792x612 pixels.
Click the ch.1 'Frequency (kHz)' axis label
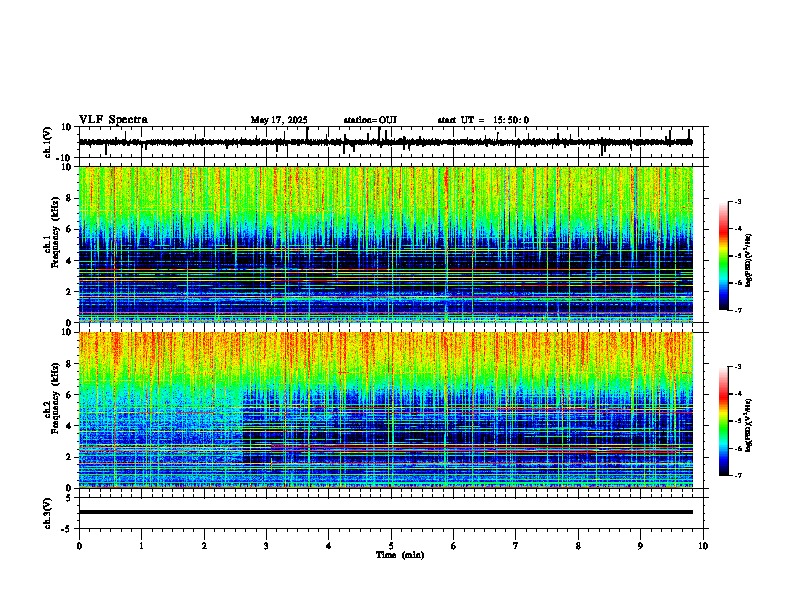pos(55,232)
